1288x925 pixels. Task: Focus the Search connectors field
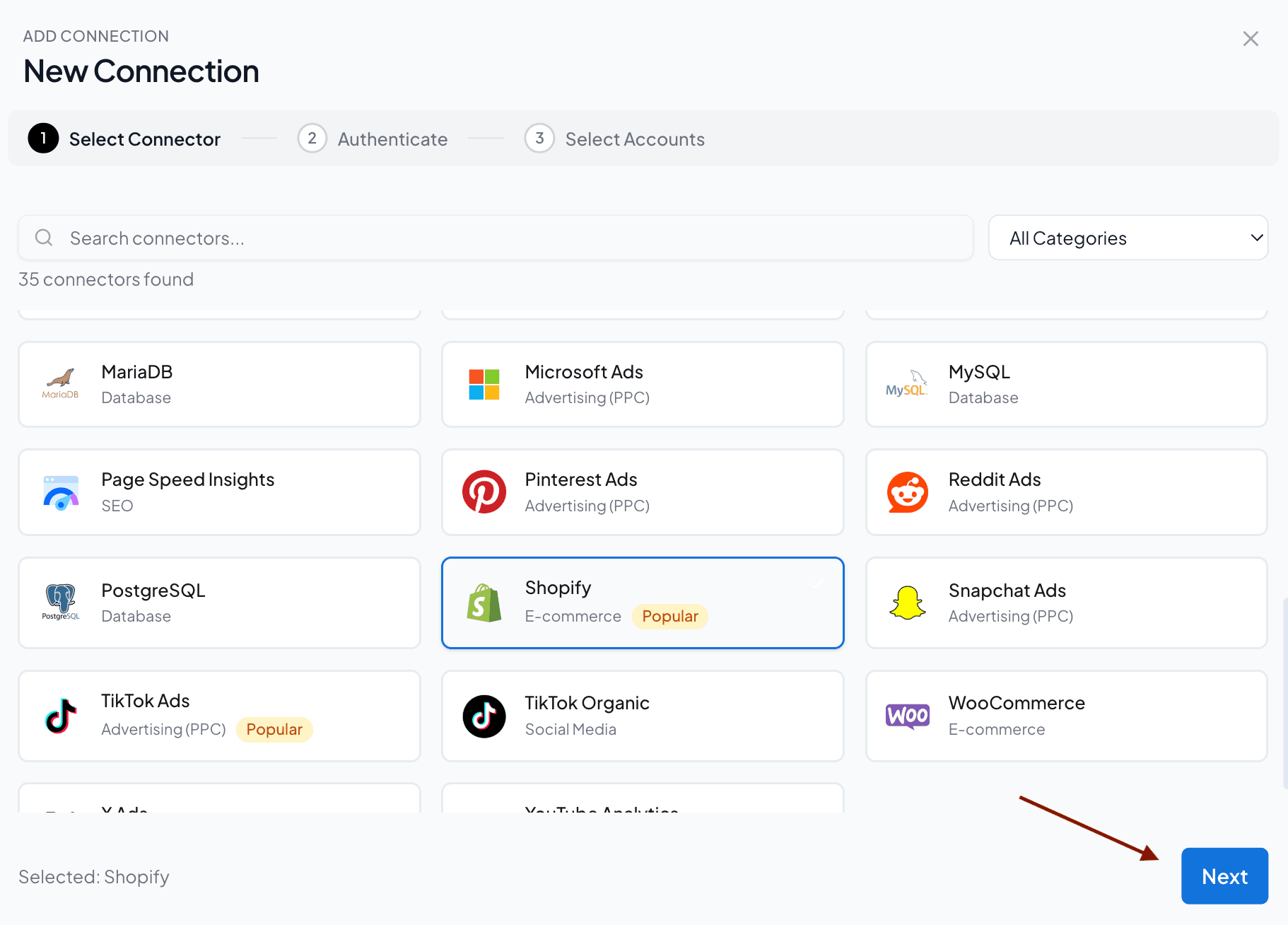[496, 238]
